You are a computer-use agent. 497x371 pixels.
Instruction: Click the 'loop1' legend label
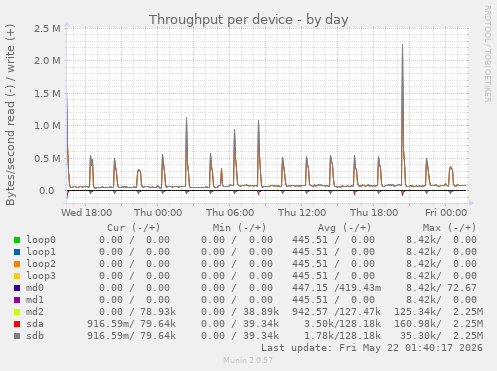tap(41, 252)
